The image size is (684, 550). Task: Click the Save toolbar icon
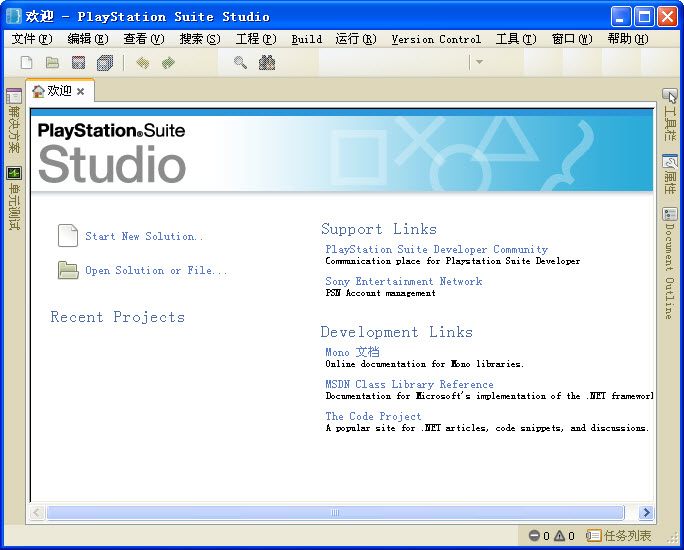coord(79,63)
